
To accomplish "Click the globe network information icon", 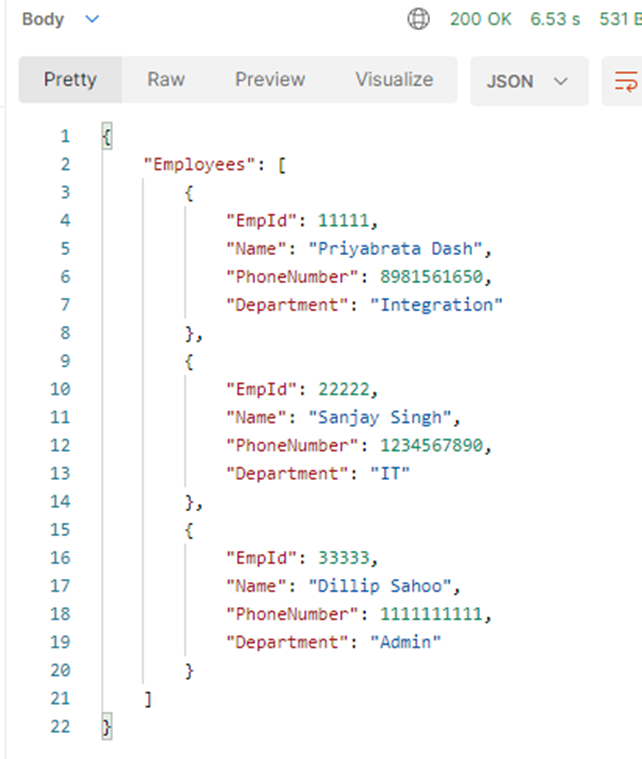I will tap(418, 19).
